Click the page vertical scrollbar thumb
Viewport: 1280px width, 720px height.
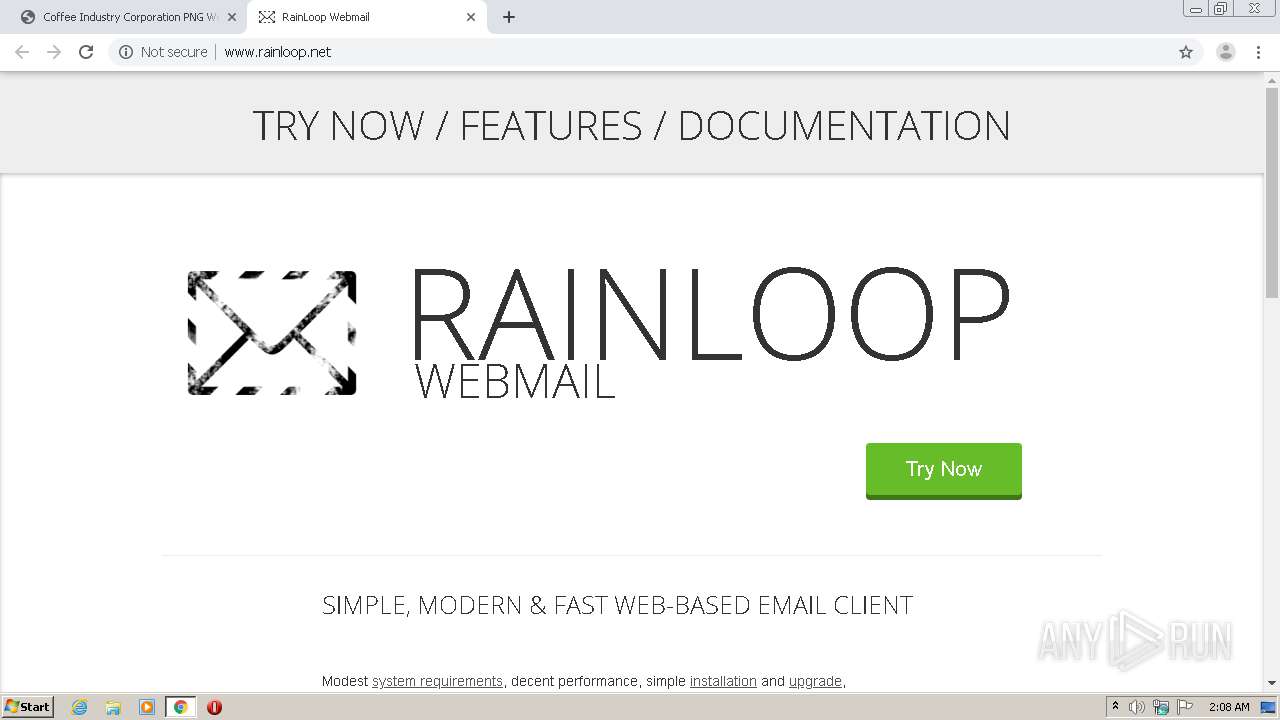point(1272,193)
